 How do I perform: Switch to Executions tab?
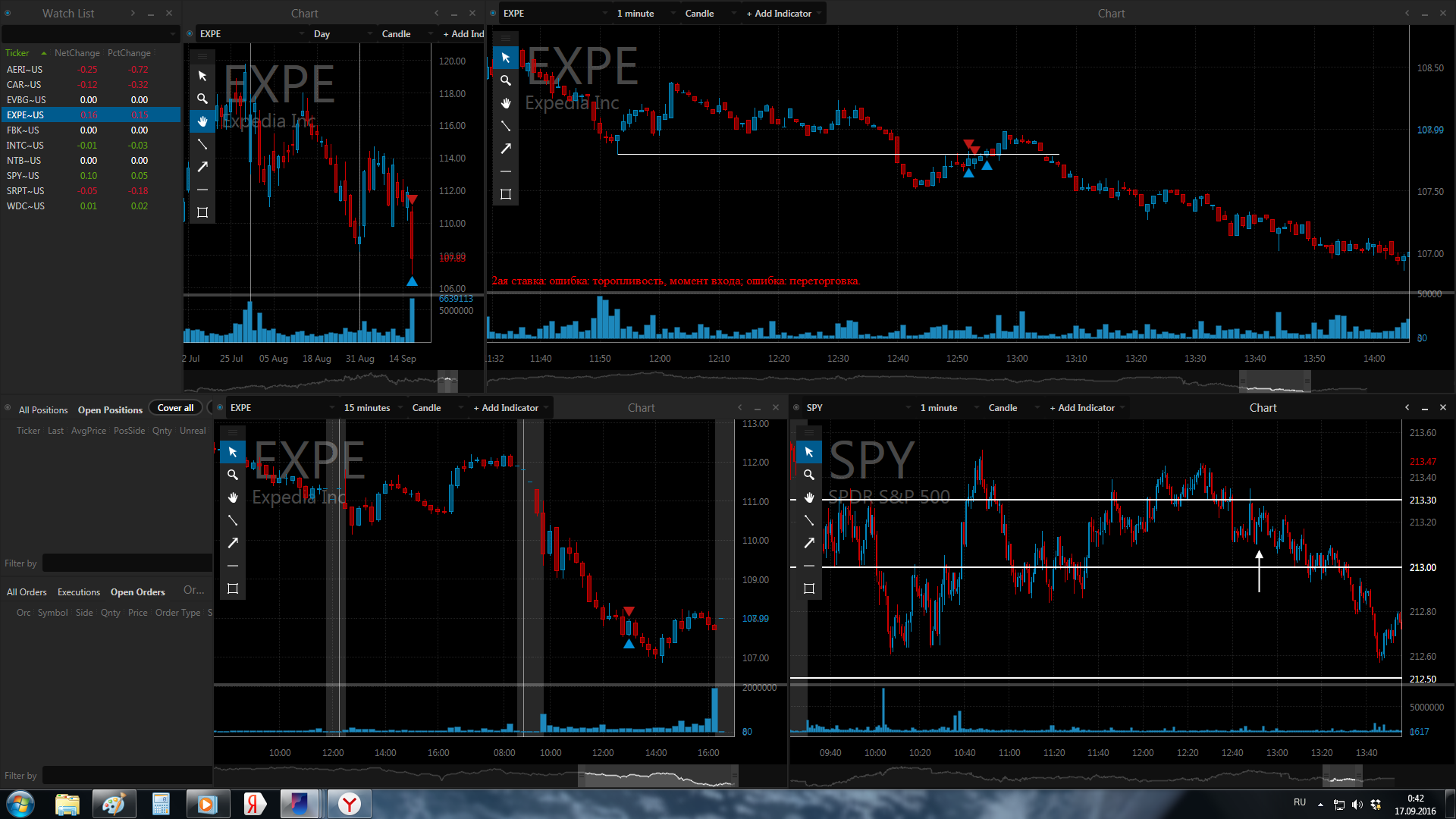click(79, 591)
